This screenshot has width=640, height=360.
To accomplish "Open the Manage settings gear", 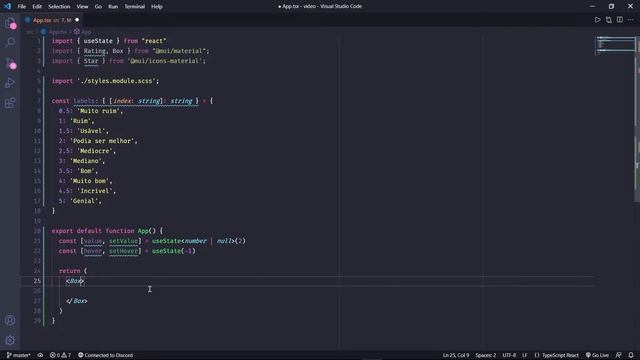I will tap(10, 340).
